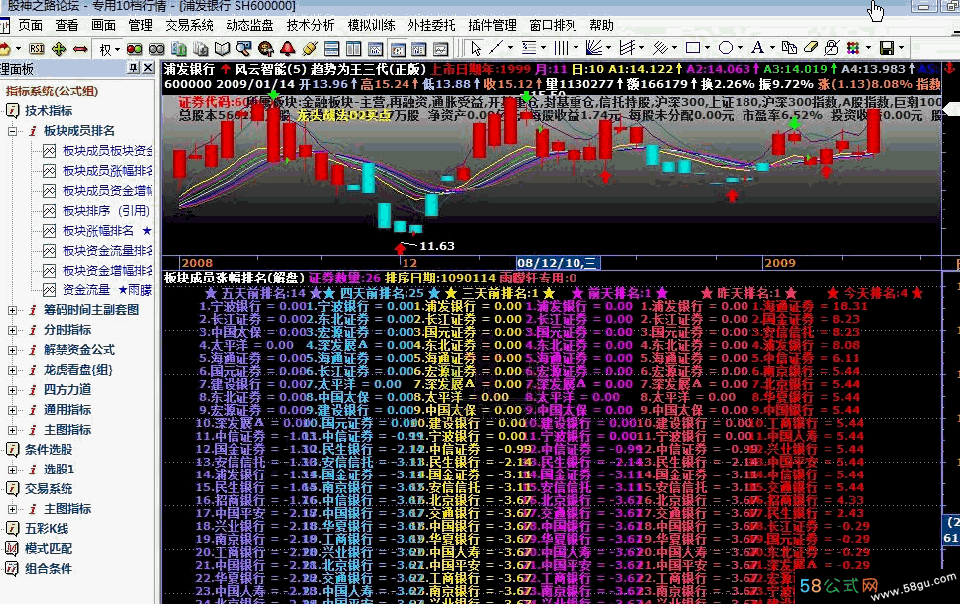Open the circle tool dropdown arrow
This screenshot has width=960, height=604.
tap(740, 47)
